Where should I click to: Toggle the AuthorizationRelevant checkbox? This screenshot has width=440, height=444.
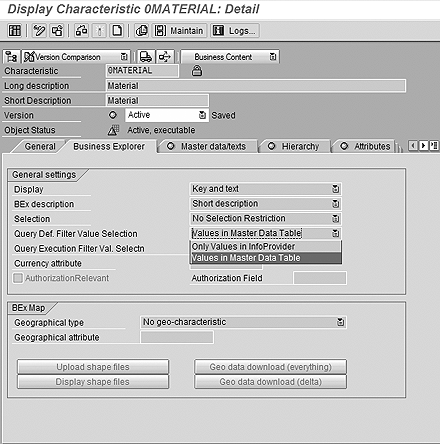(x=18, y=278)
